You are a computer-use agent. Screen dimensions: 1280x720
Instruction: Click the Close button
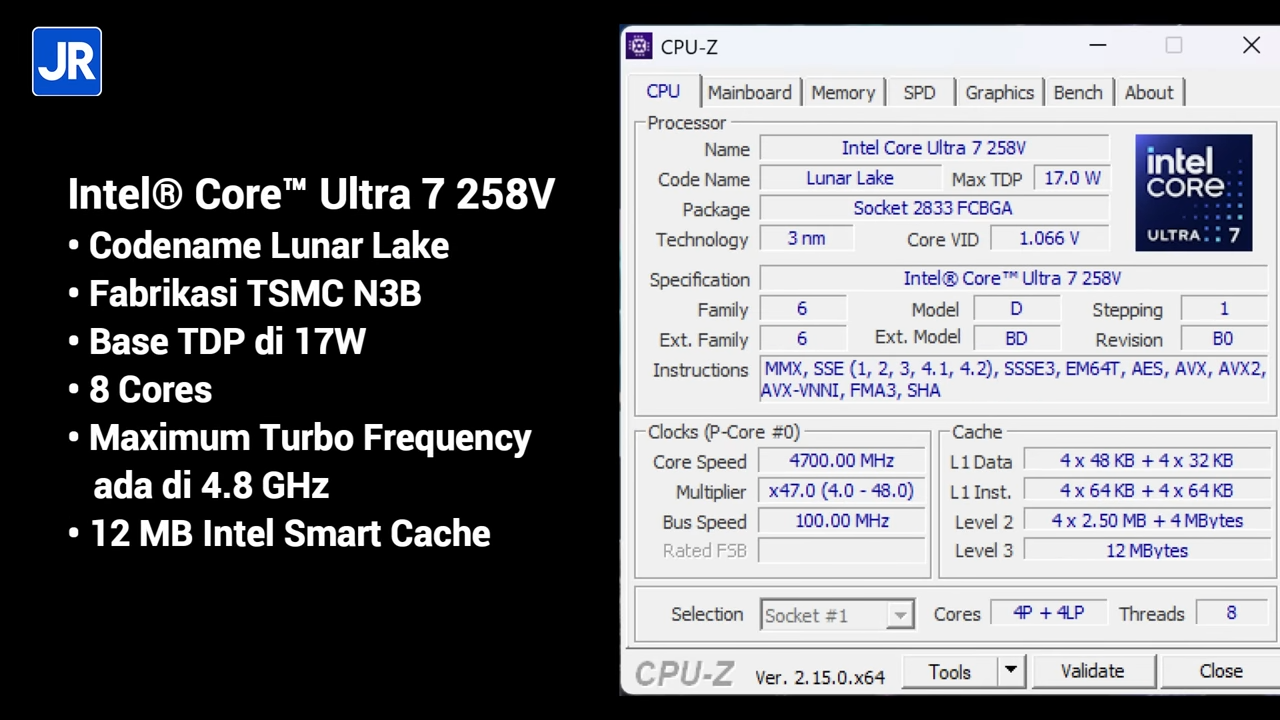tap(1221, 671)
